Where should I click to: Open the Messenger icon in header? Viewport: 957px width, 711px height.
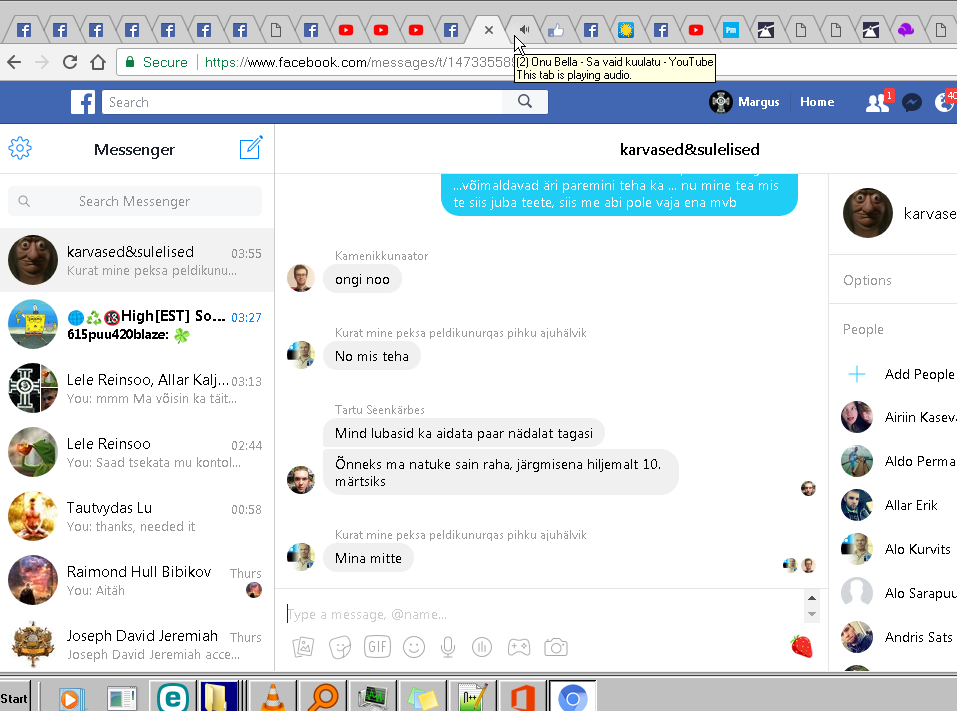click(912, 102)
